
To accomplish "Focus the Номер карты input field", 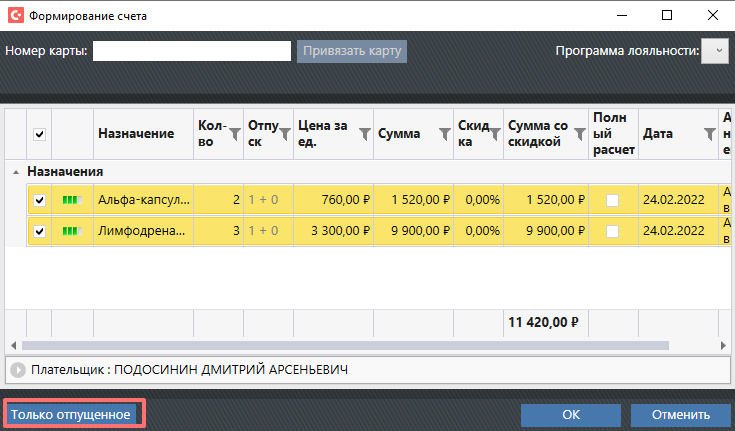I will (x=191, y=51).
